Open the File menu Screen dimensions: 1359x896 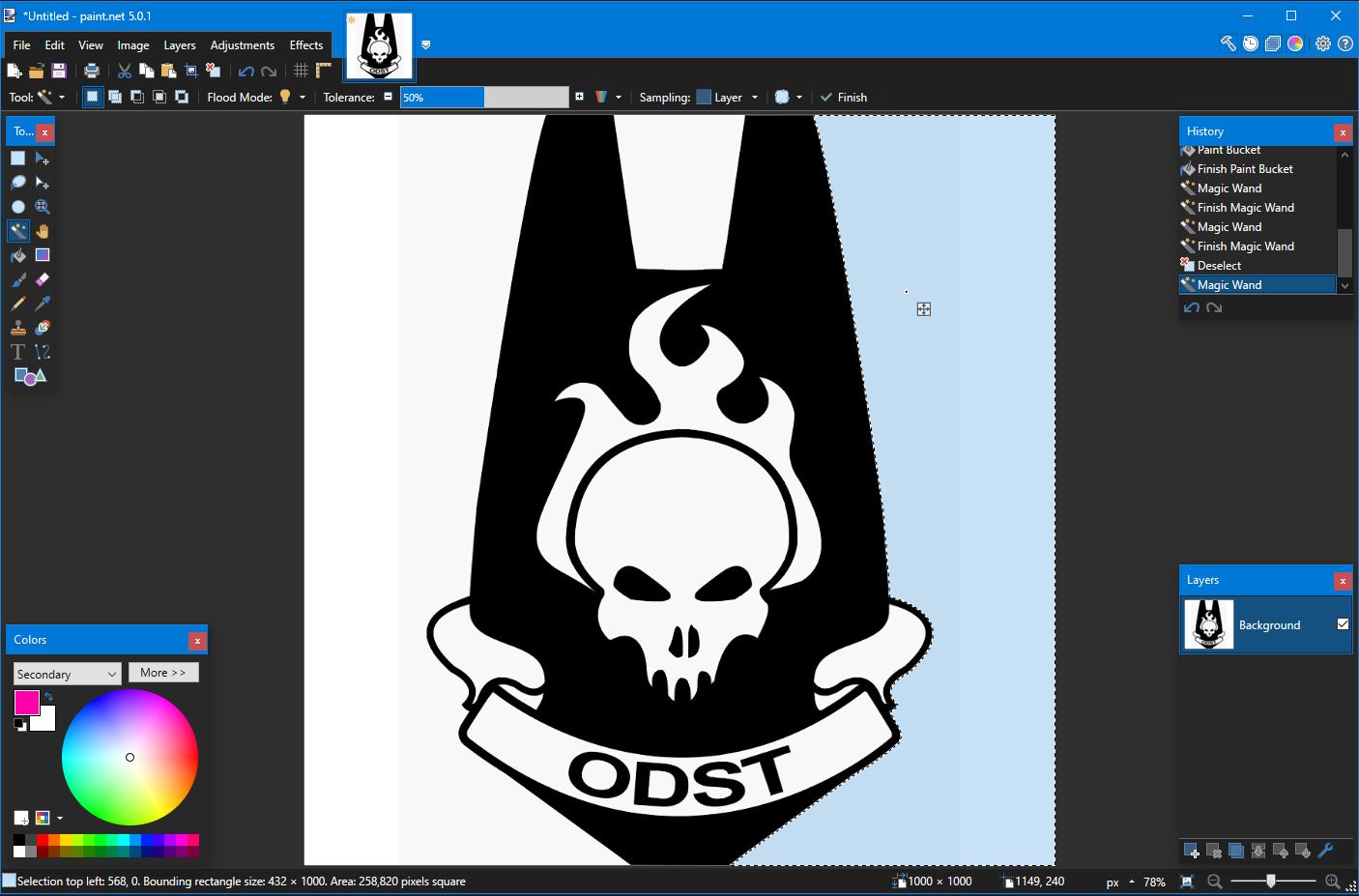(x=21, y=44)
